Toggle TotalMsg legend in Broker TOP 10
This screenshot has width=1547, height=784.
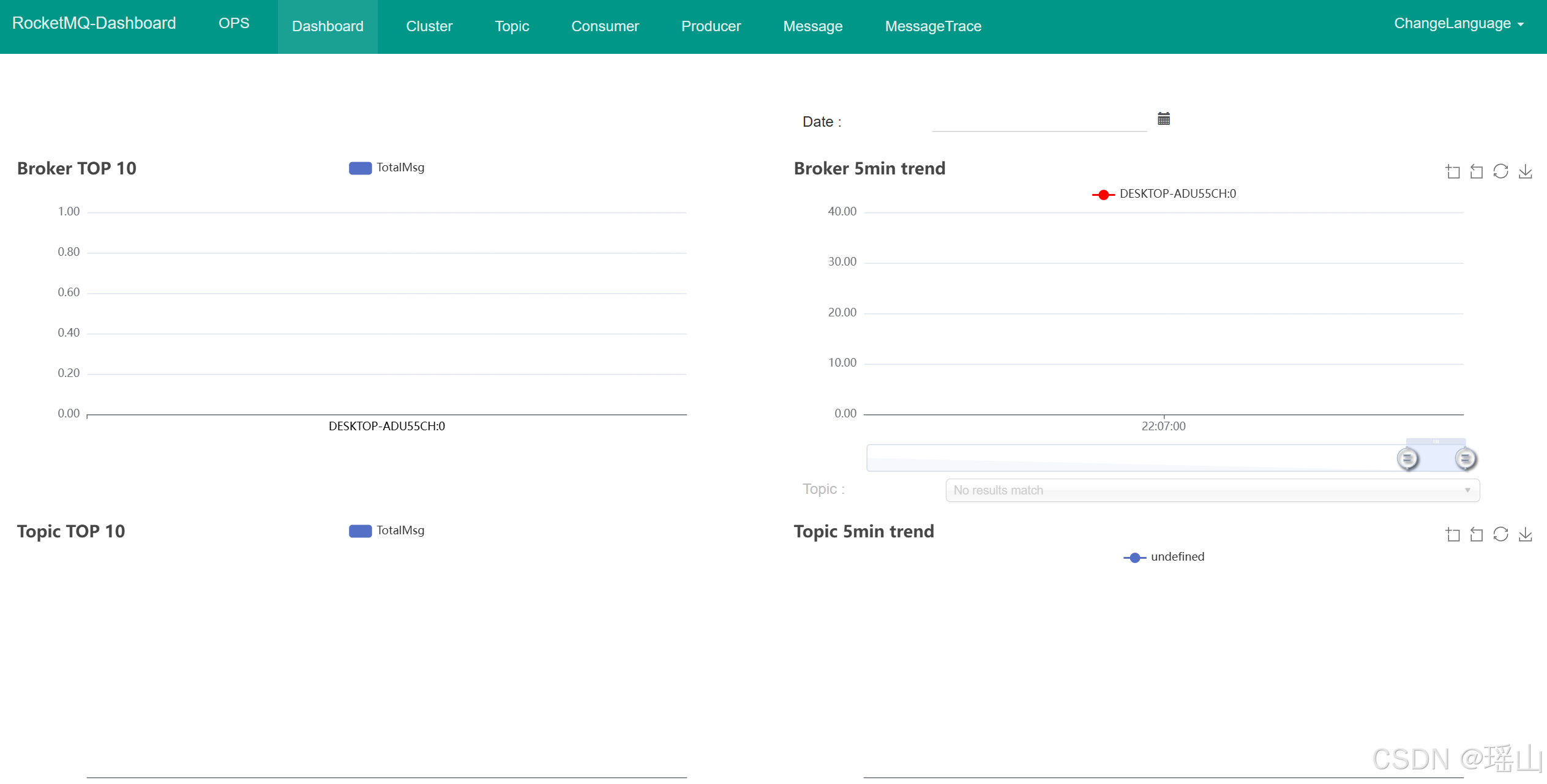click(386, 168)
